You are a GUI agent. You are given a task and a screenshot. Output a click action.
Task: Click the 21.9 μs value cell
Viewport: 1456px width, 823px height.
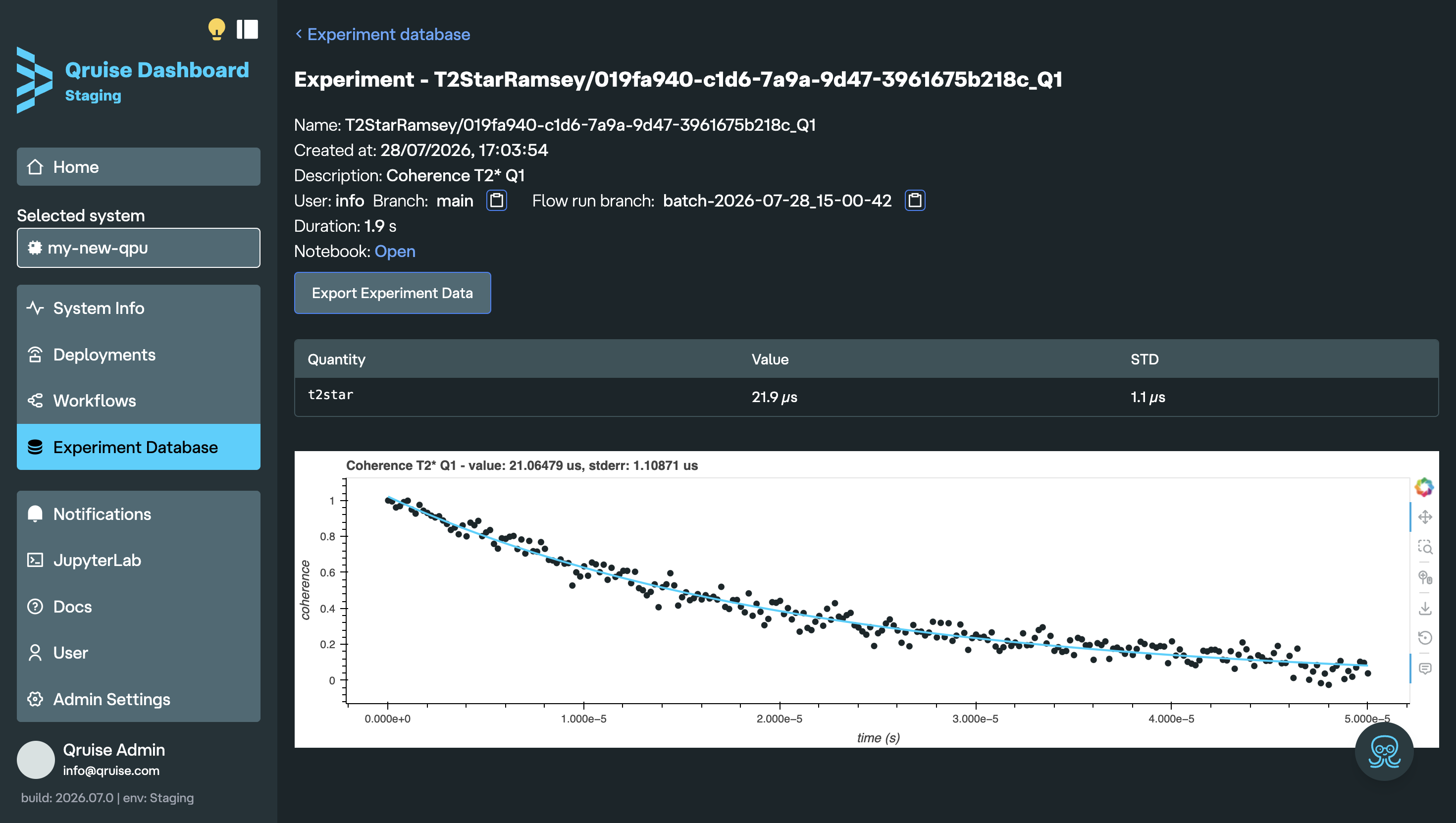[775, 397]
